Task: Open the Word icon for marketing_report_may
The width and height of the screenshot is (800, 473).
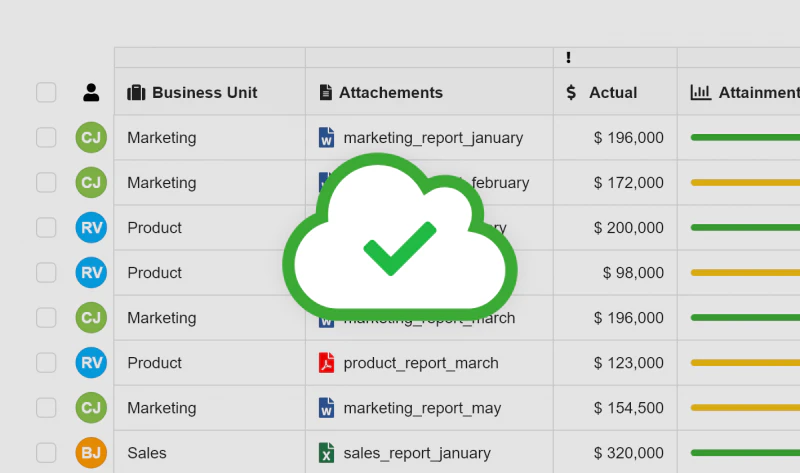Action: [x=327, y=408]
